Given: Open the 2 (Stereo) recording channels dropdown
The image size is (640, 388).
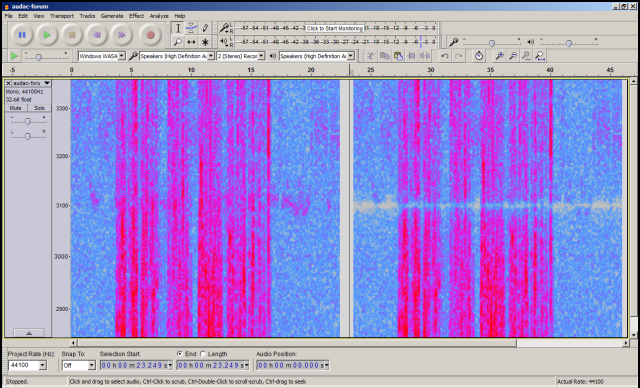Looking at the screenshot, I should pyautogui.click(x=240, y=56).
